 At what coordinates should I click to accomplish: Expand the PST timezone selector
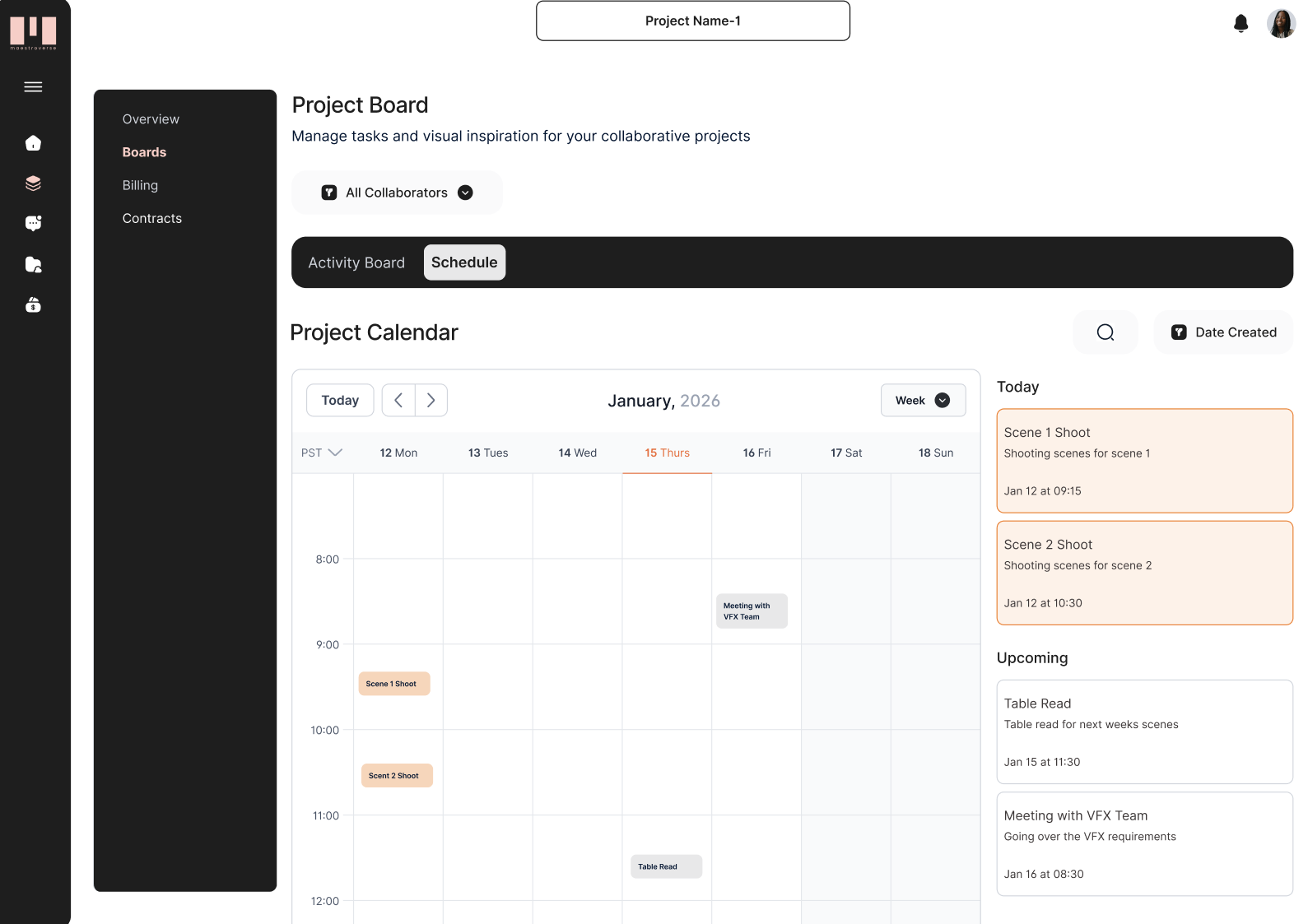point(321,453)
